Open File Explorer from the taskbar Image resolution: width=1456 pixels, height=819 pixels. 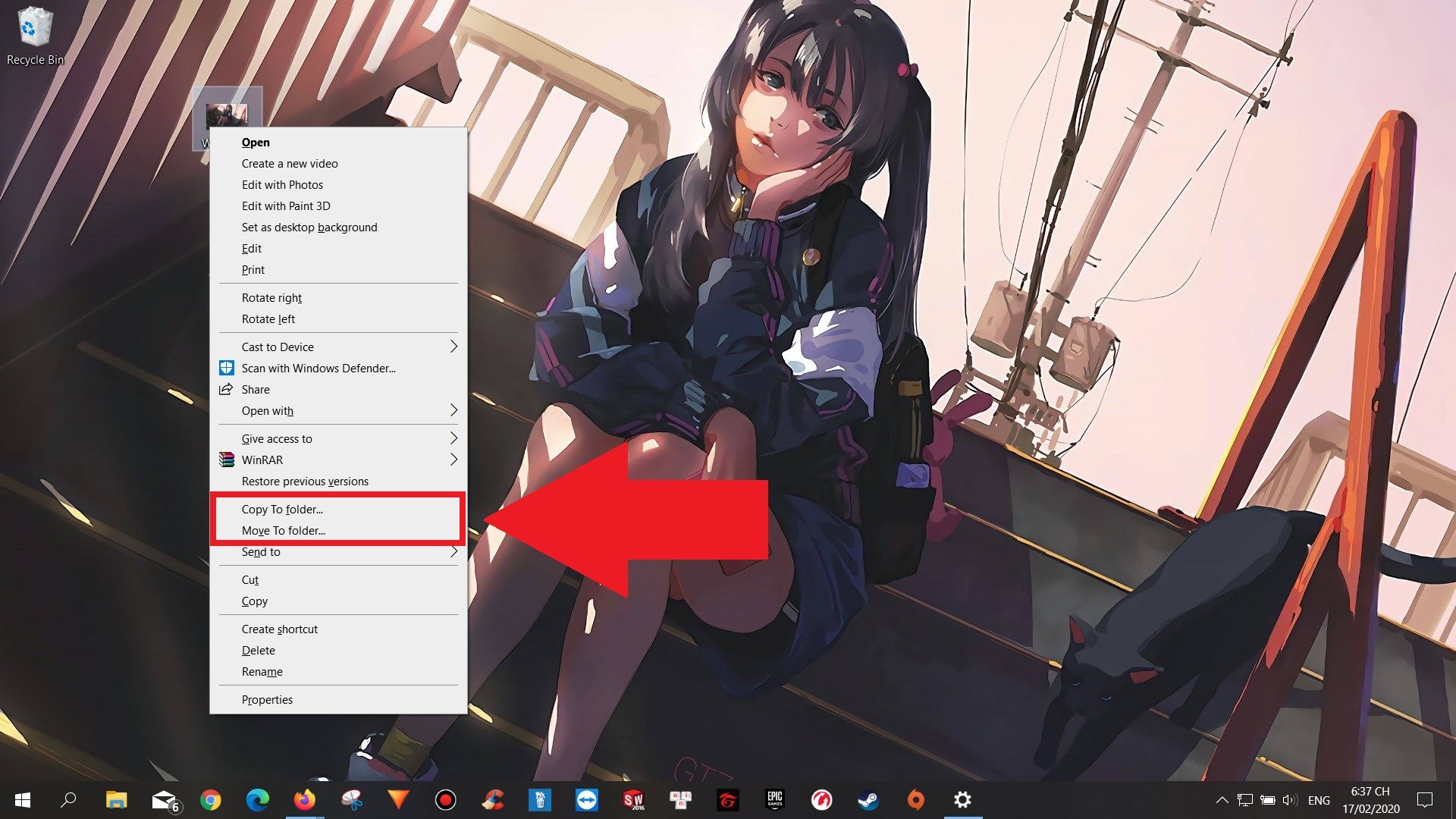point(116,799)
